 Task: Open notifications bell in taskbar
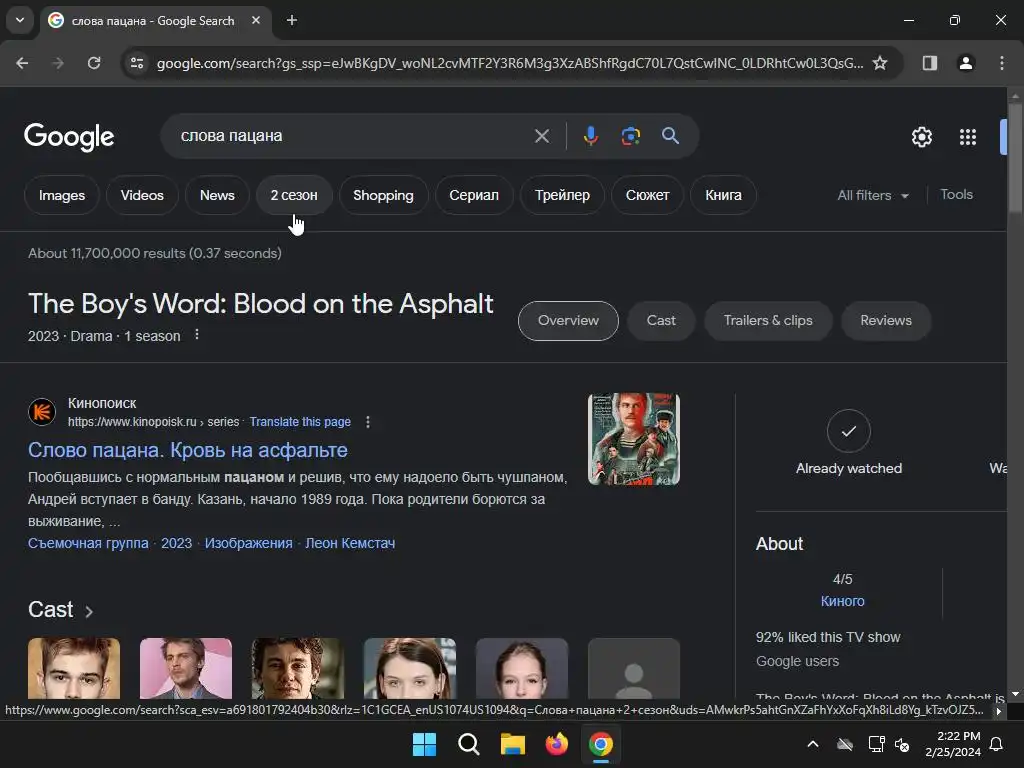996,744
